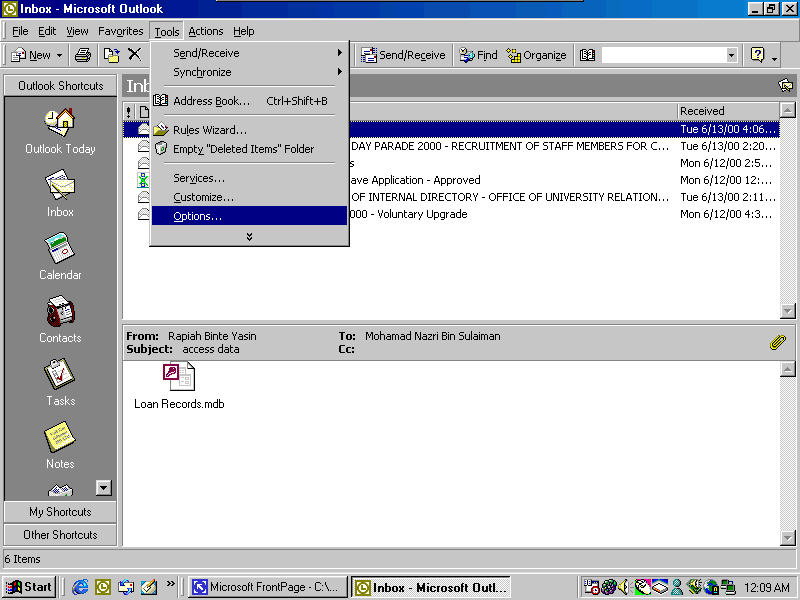The height and width of the screenshot is (600, 800).
Task: Switch to My Shortcuts group
Action: pyautogui.click(x=60, y=512)
